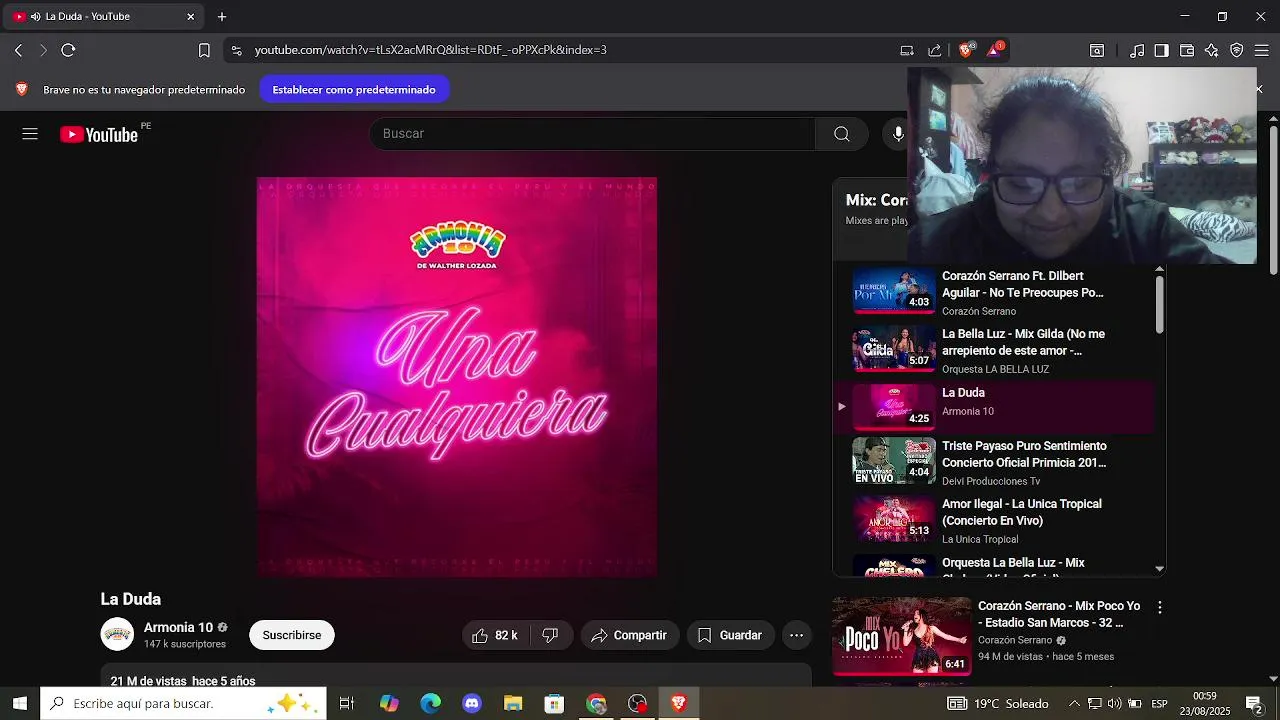
Task: Click playlist scroll up arrow
Action: (x=1160, y=269)
